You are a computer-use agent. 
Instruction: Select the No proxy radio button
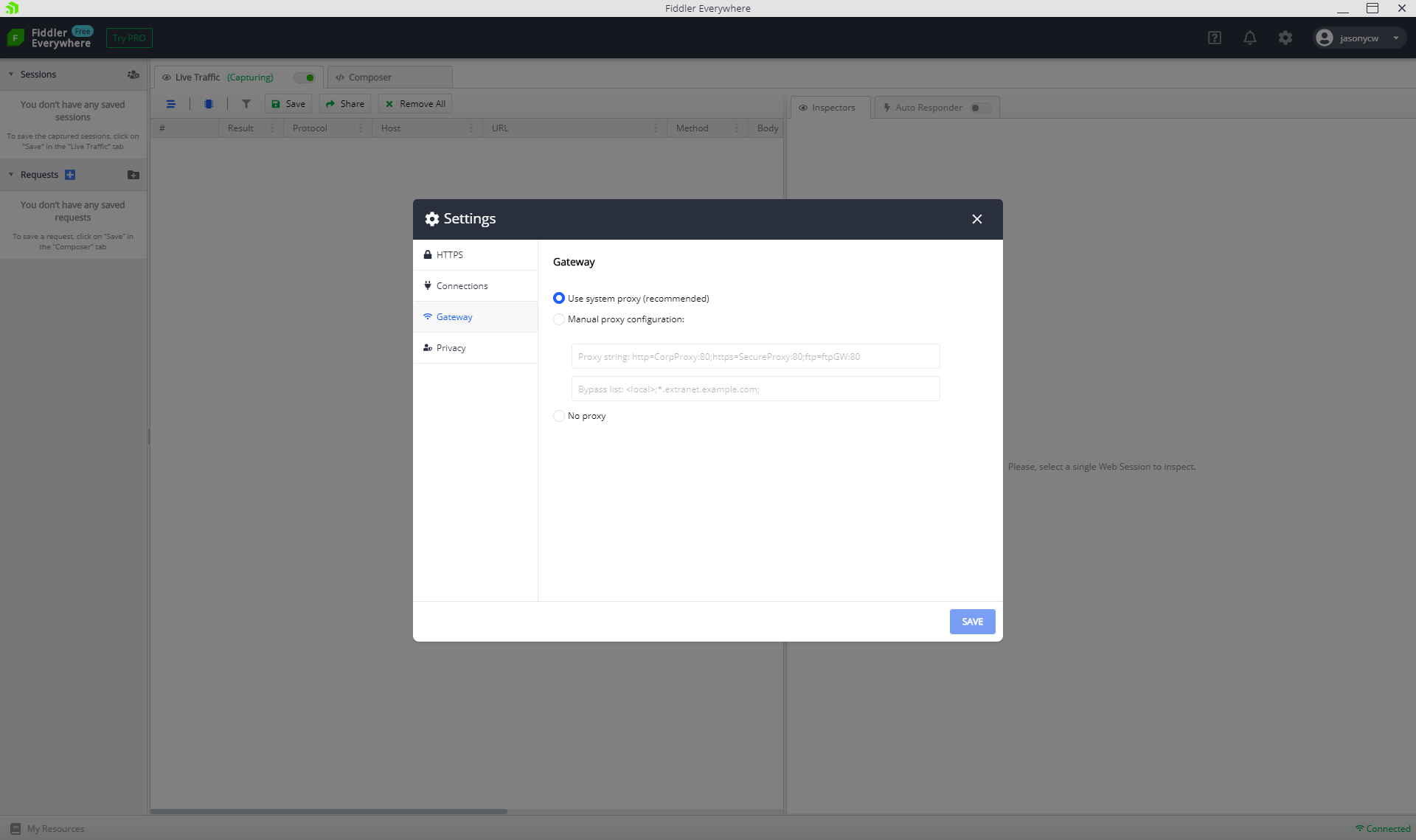click(x=559, y=416)
